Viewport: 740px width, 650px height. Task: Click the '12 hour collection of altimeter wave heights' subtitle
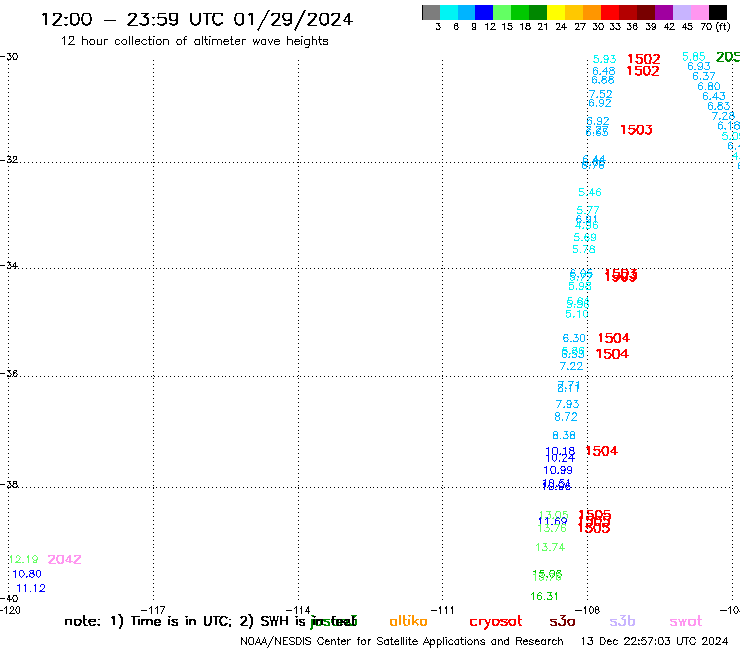tap(194, 41)
